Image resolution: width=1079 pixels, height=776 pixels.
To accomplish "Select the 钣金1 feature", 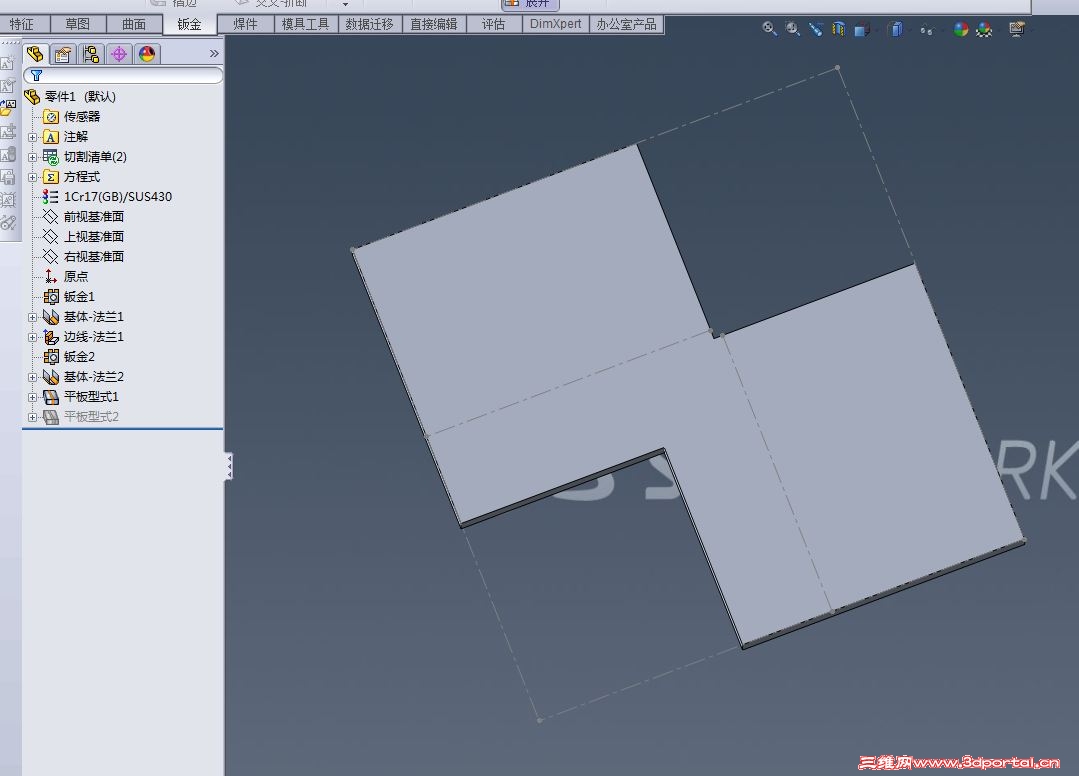I will tap(79, 297).
